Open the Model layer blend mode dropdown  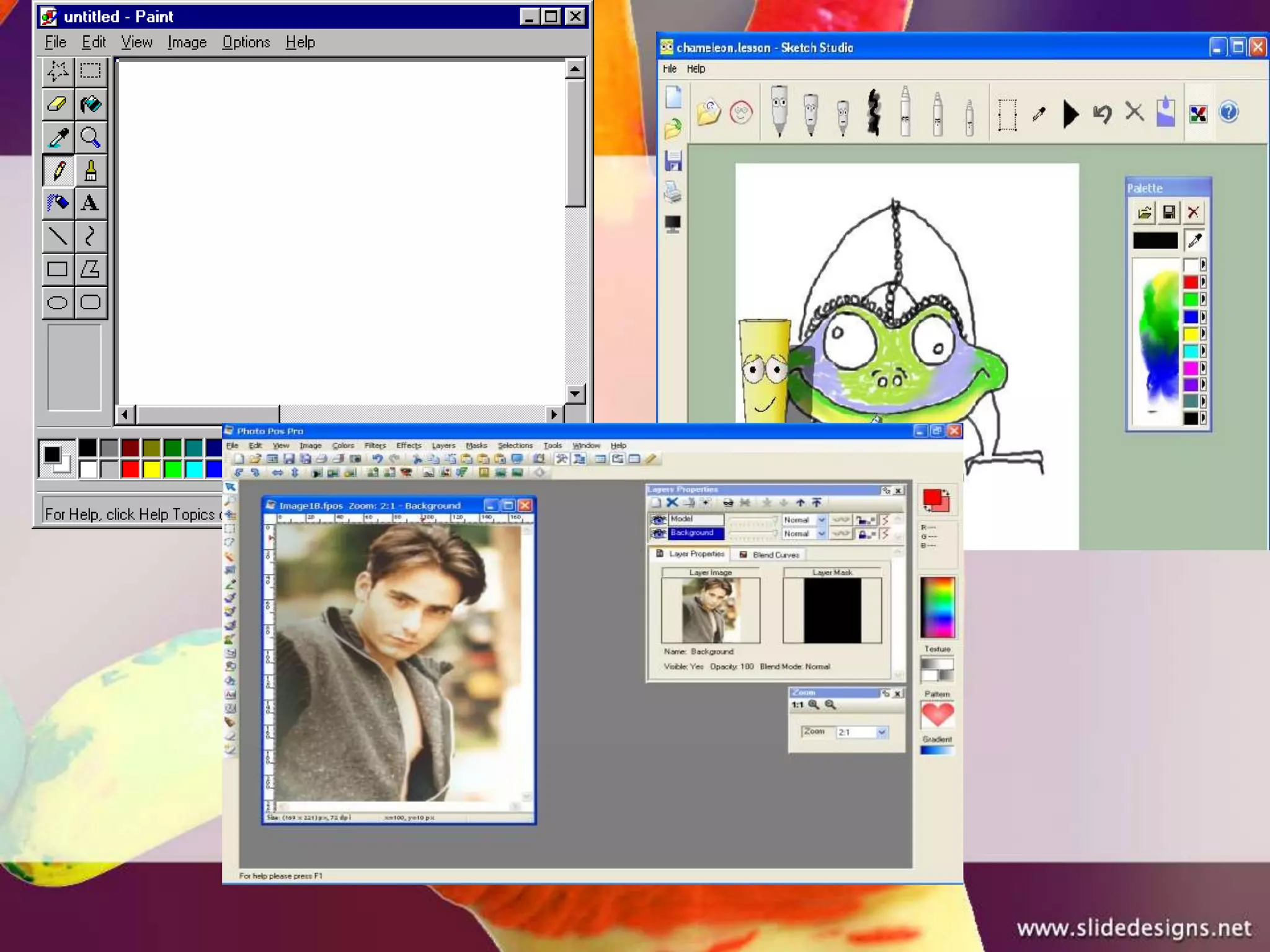coord(822,520)
